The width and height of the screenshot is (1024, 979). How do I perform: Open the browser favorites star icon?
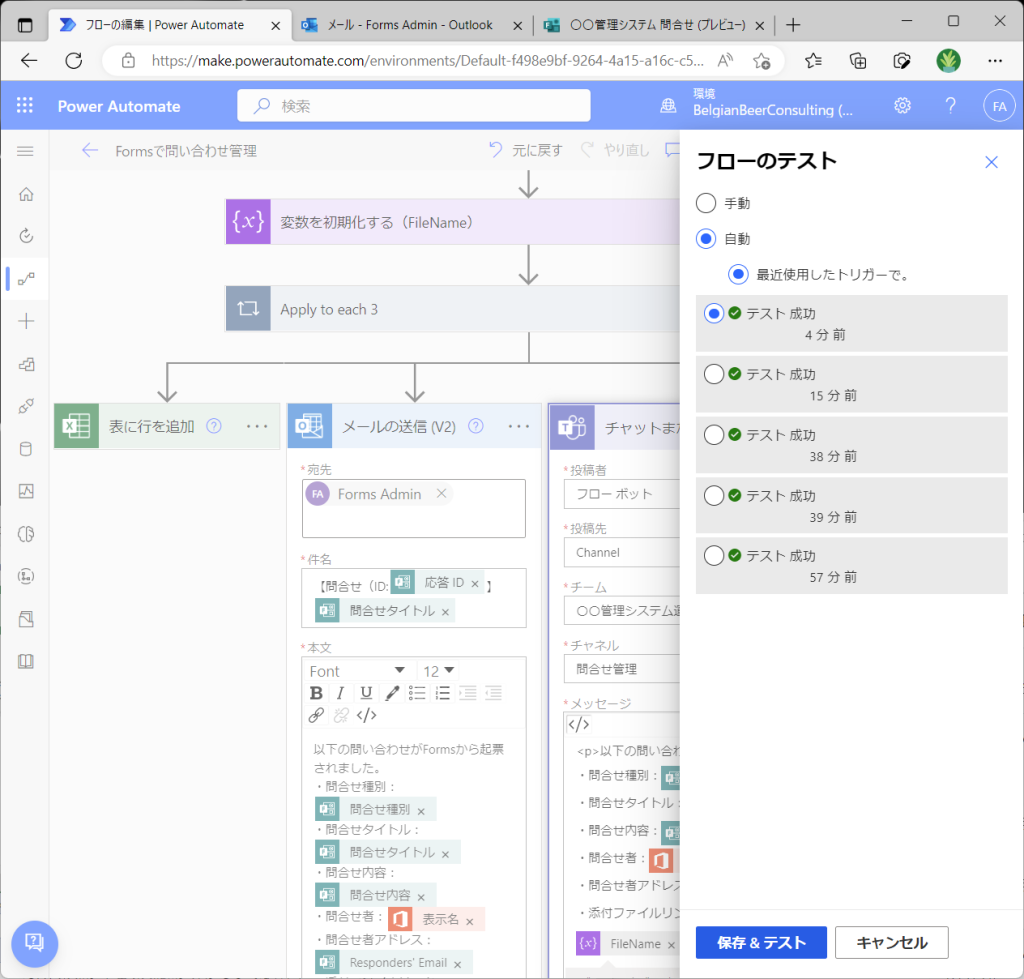(x=813, y=61)
